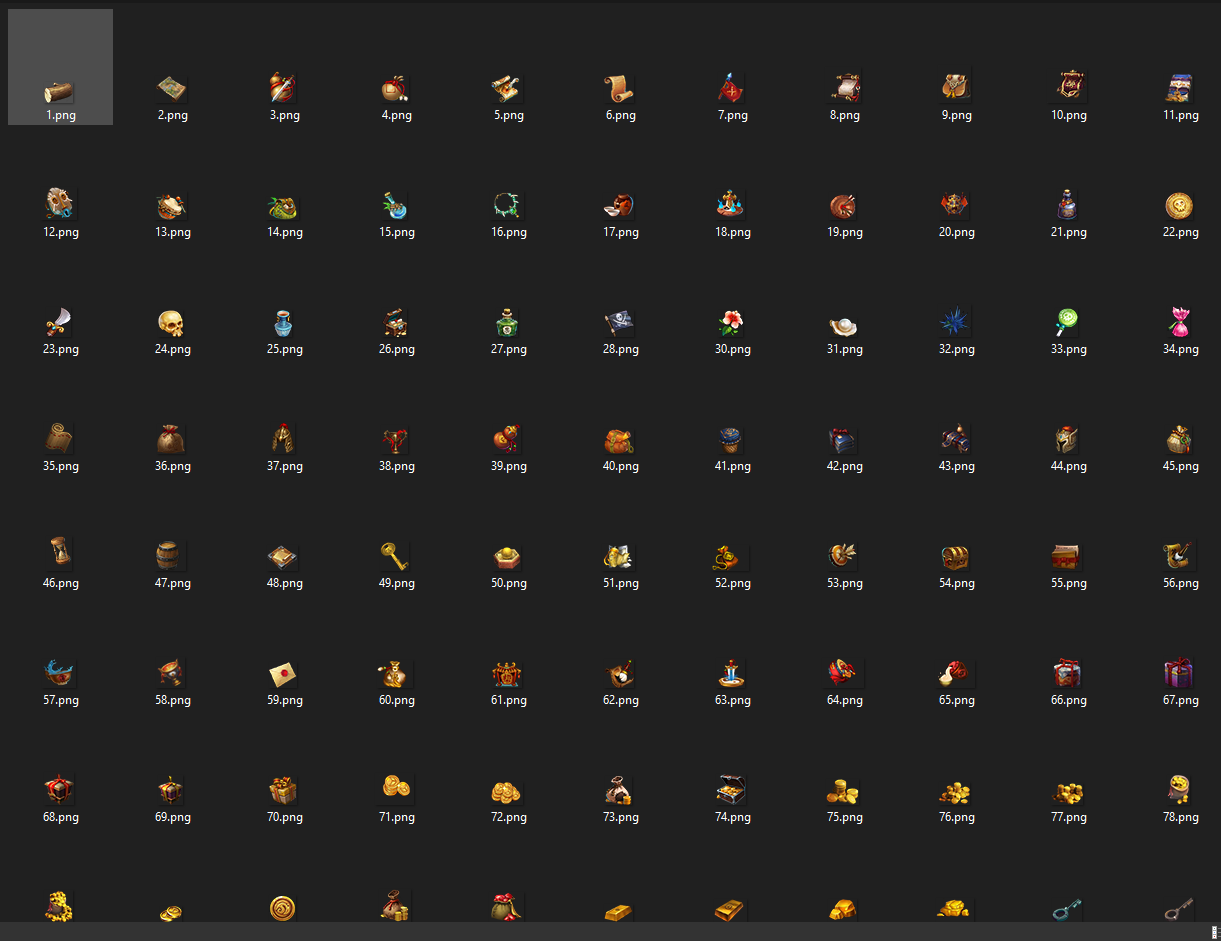Viewport: 1221px width, 941px height.
Task: Click the file name 20.png
Action: [956, 232]
